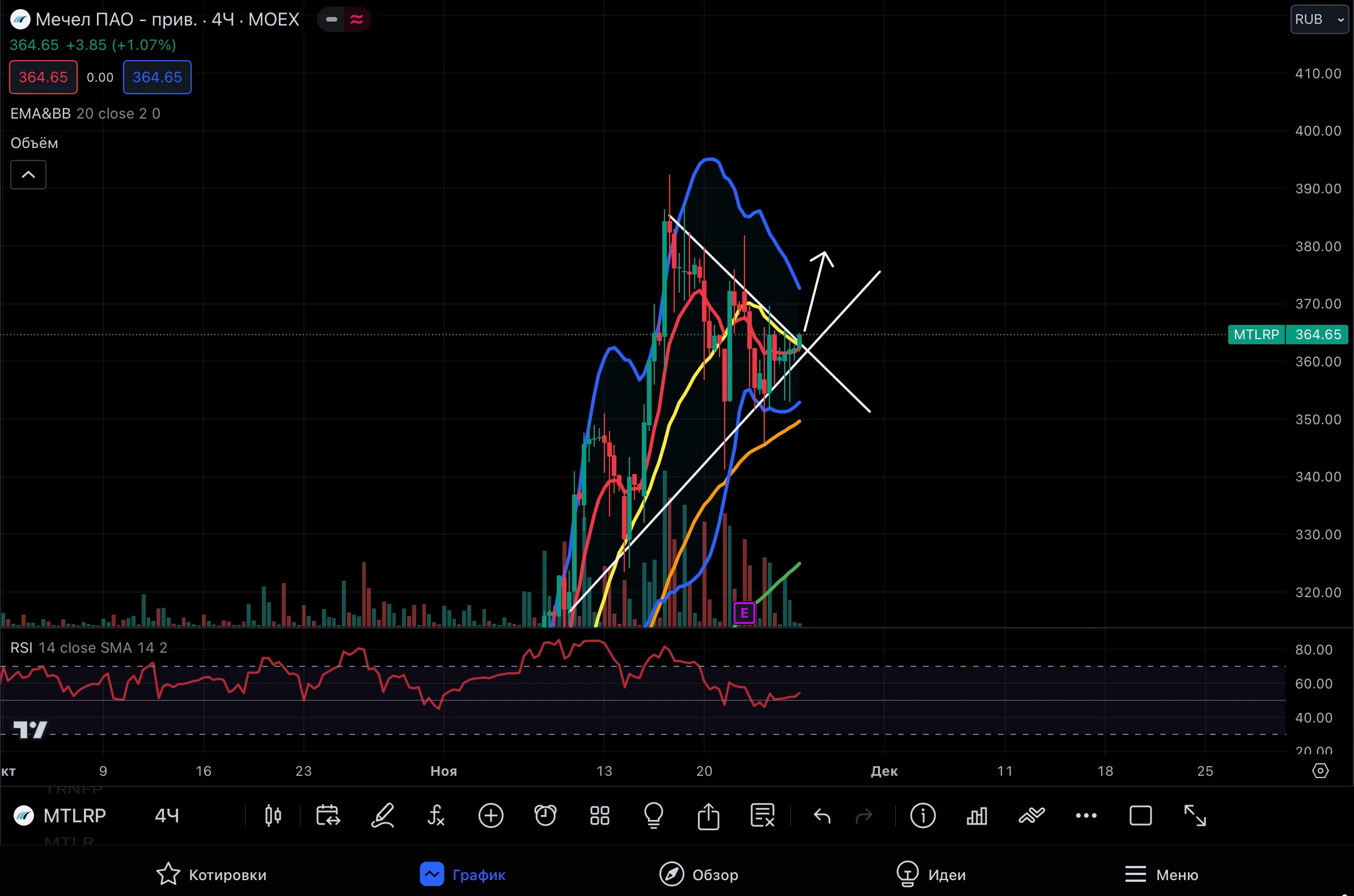Viewport: 1354px width, 896px height.
Task: Open the Котировки tab
Action: [211, 874]
